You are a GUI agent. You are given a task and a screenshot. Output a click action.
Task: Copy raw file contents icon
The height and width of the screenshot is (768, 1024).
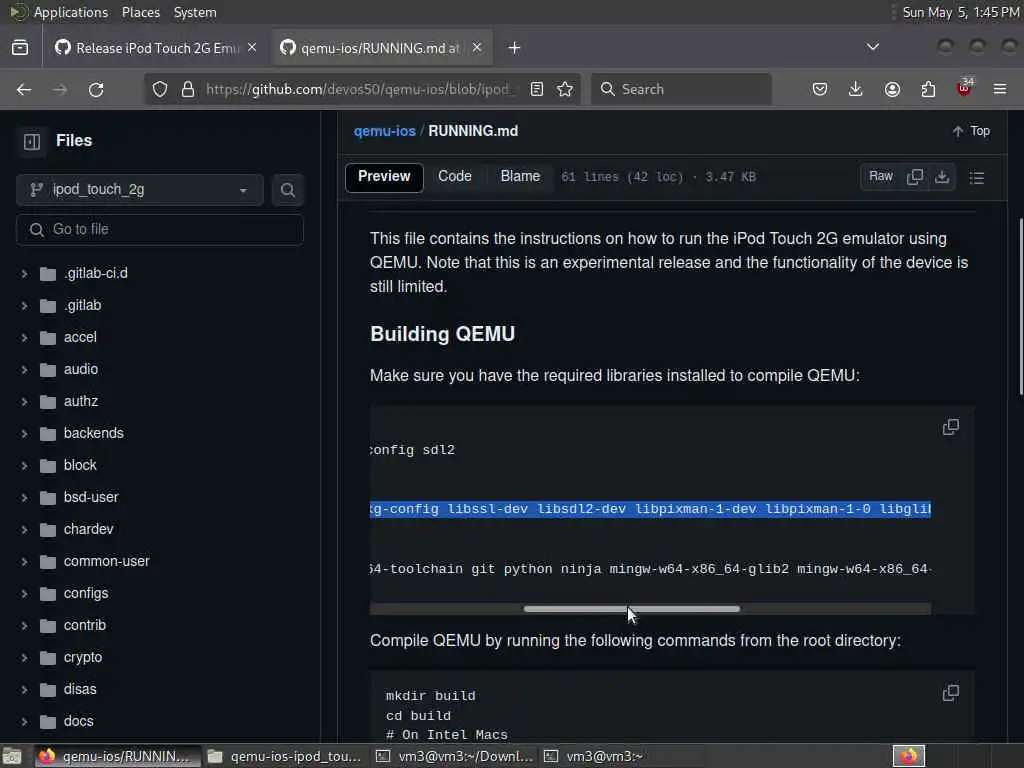pos(915,177)
